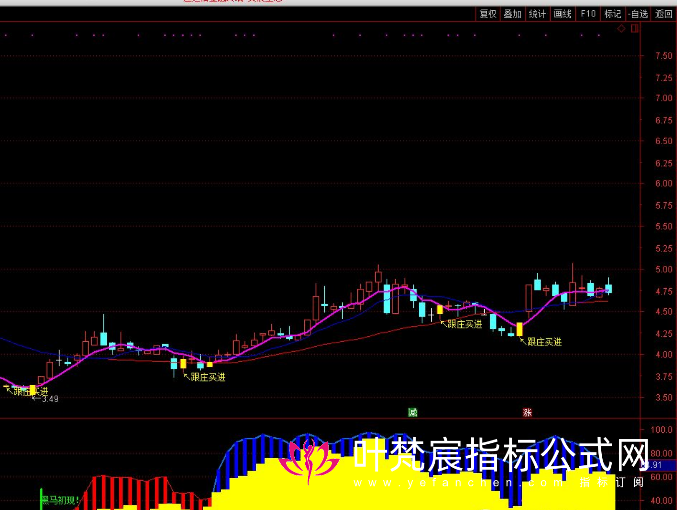Click the 6.00 price axis label
The height and width of the screenshot is (510, 678).
(x=664, y=183)
